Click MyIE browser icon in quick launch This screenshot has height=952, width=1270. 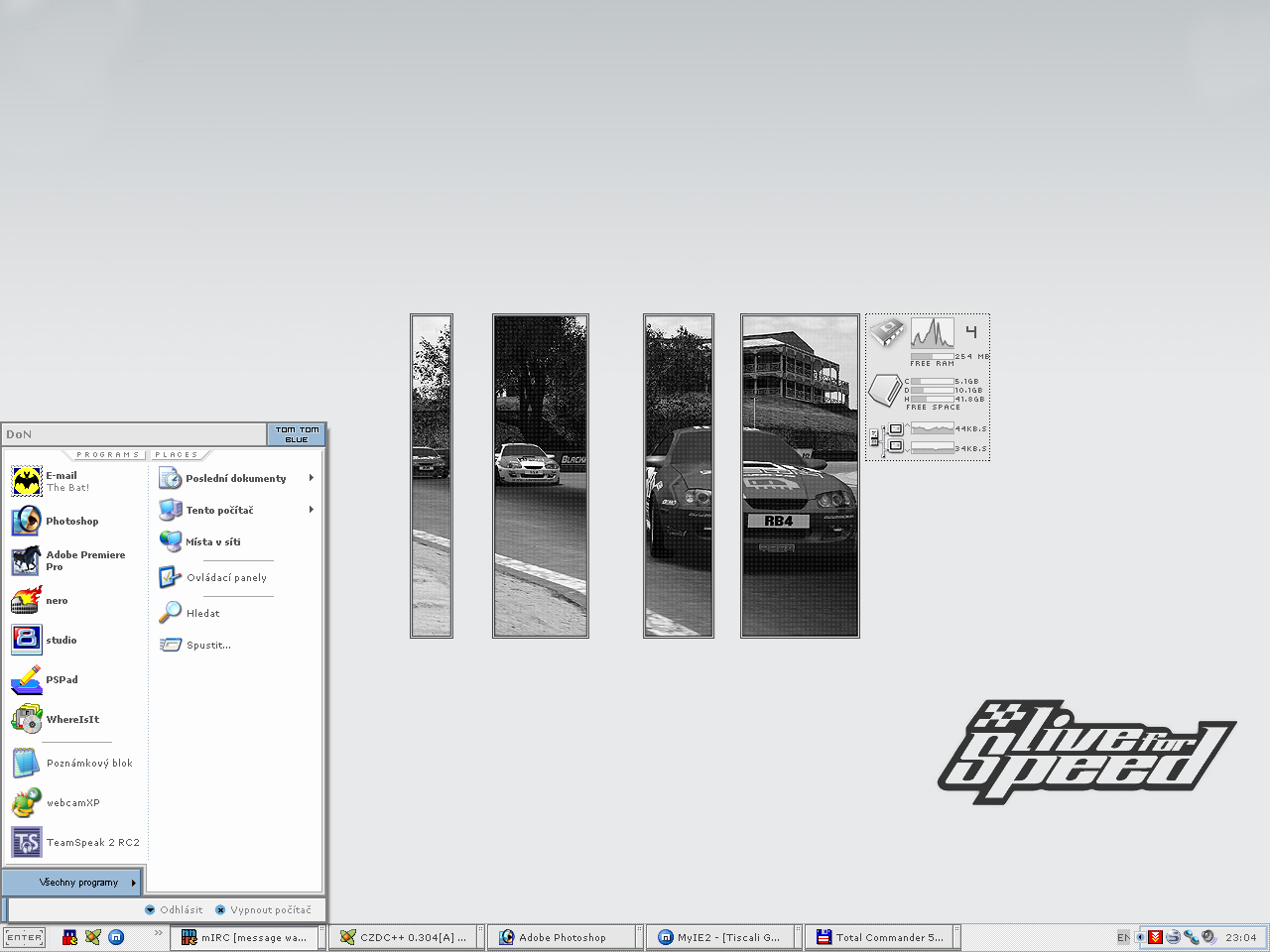[116, 937]
